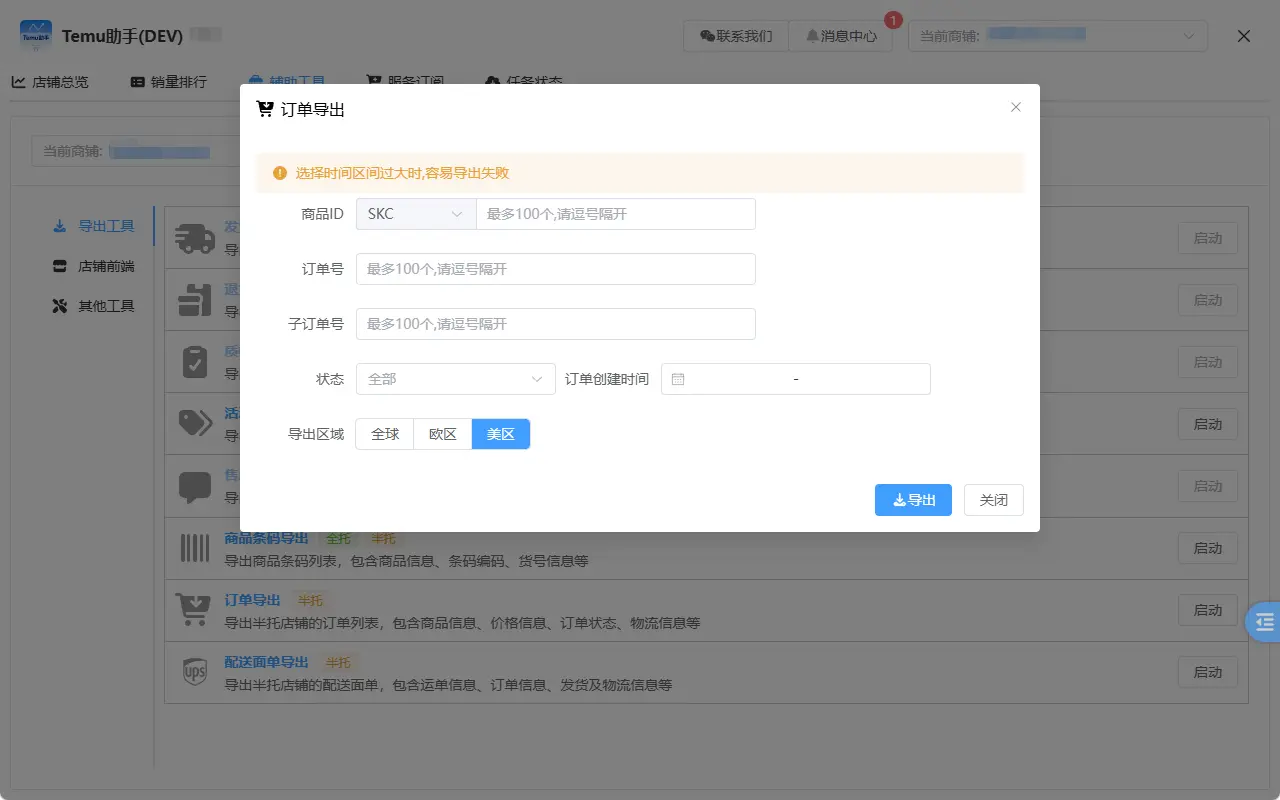This screenshot has height=800, width=1280.
Task: Select 导出工具 in left sidebar
Action: [x=93, y=226]
